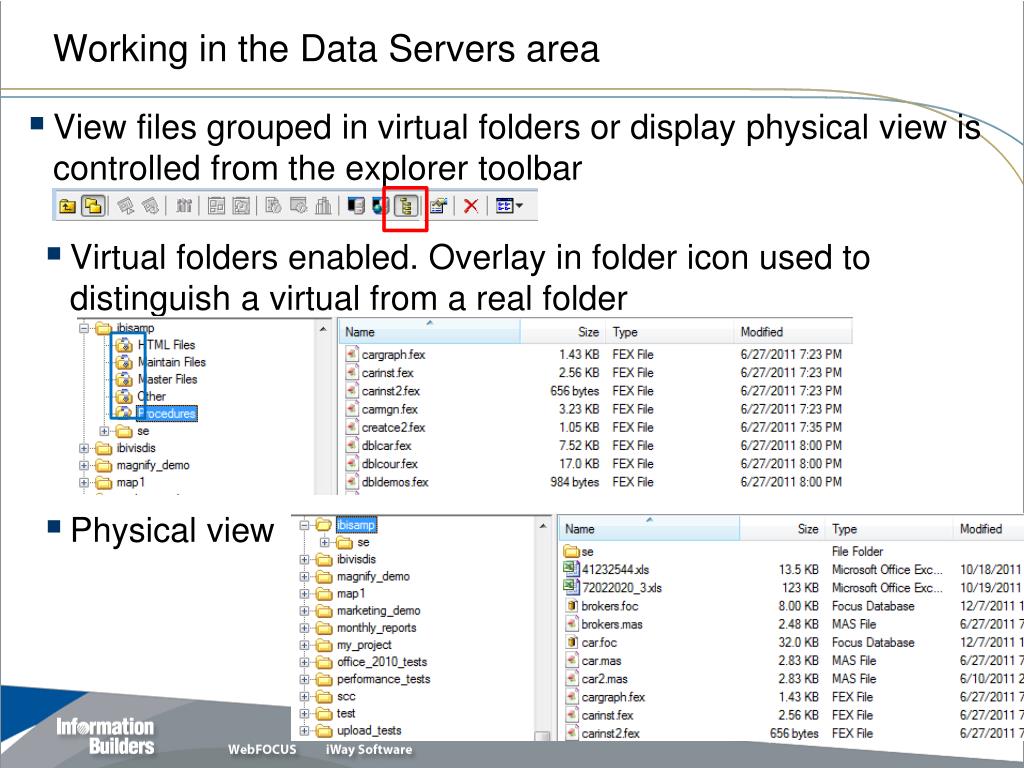The image size is (1024, 768).
Task: Click the red X delete toolbar icon
Action: 470,206
